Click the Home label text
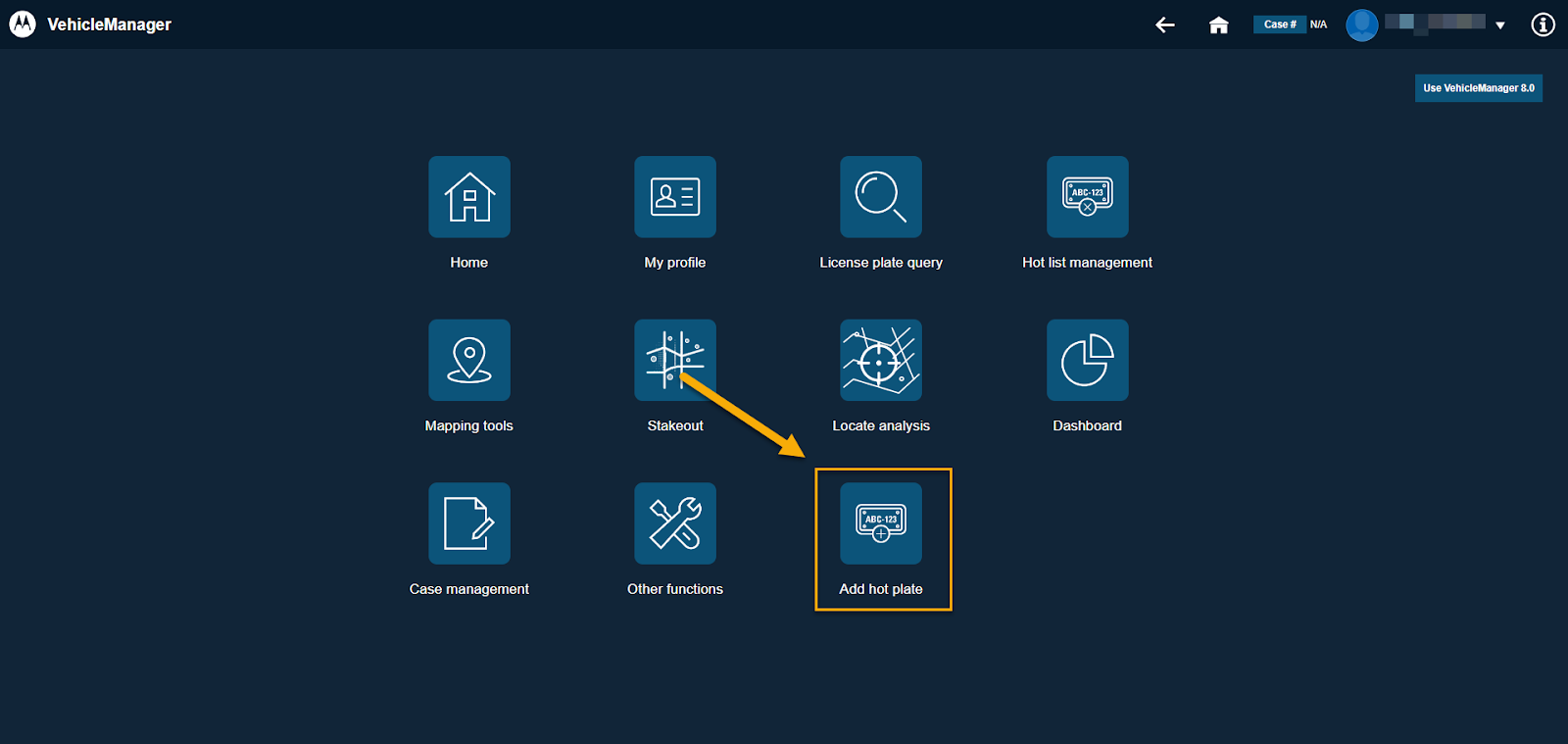 (469, 263)
